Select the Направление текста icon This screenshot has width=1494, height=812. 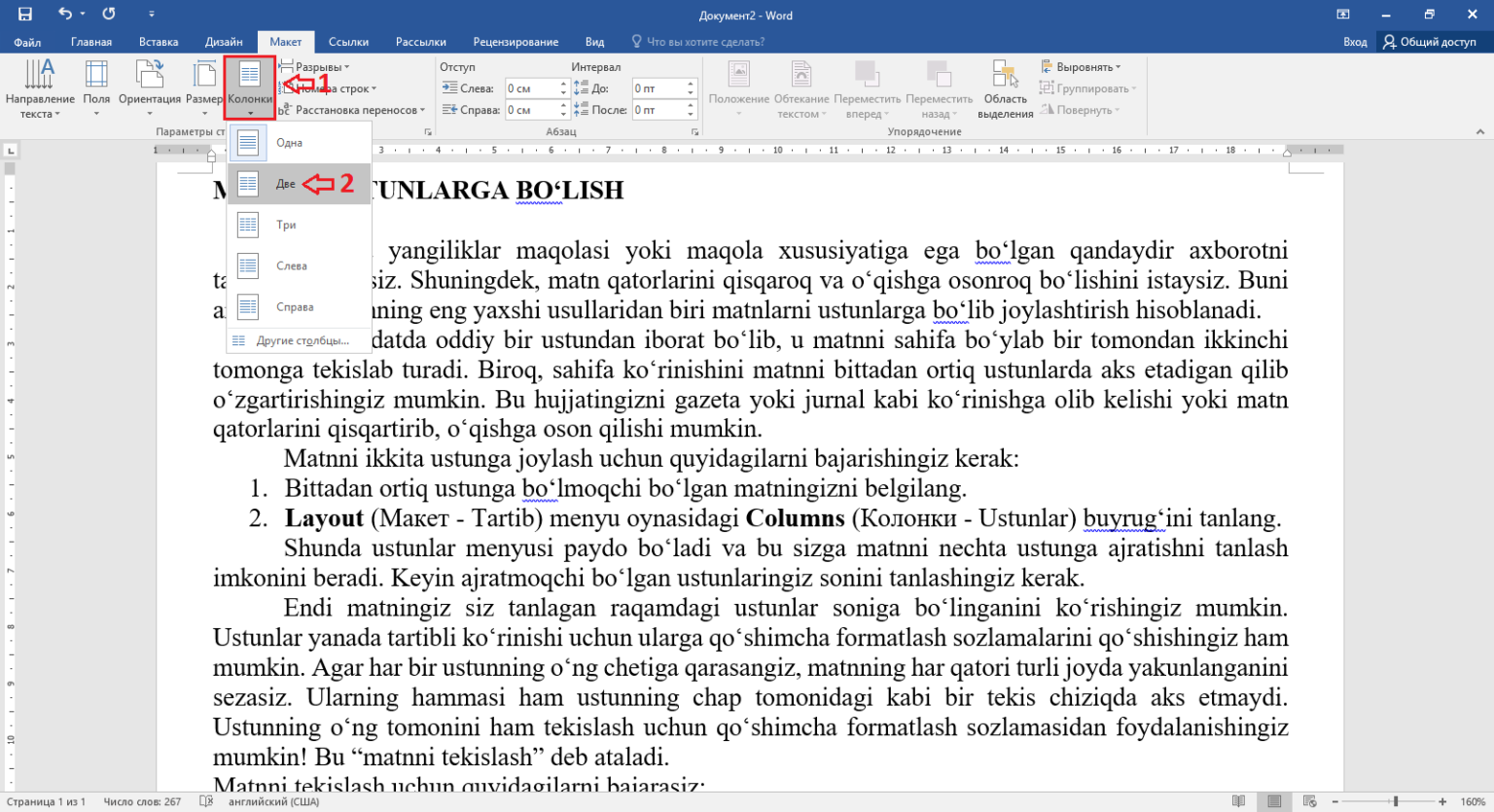(40, 88)
